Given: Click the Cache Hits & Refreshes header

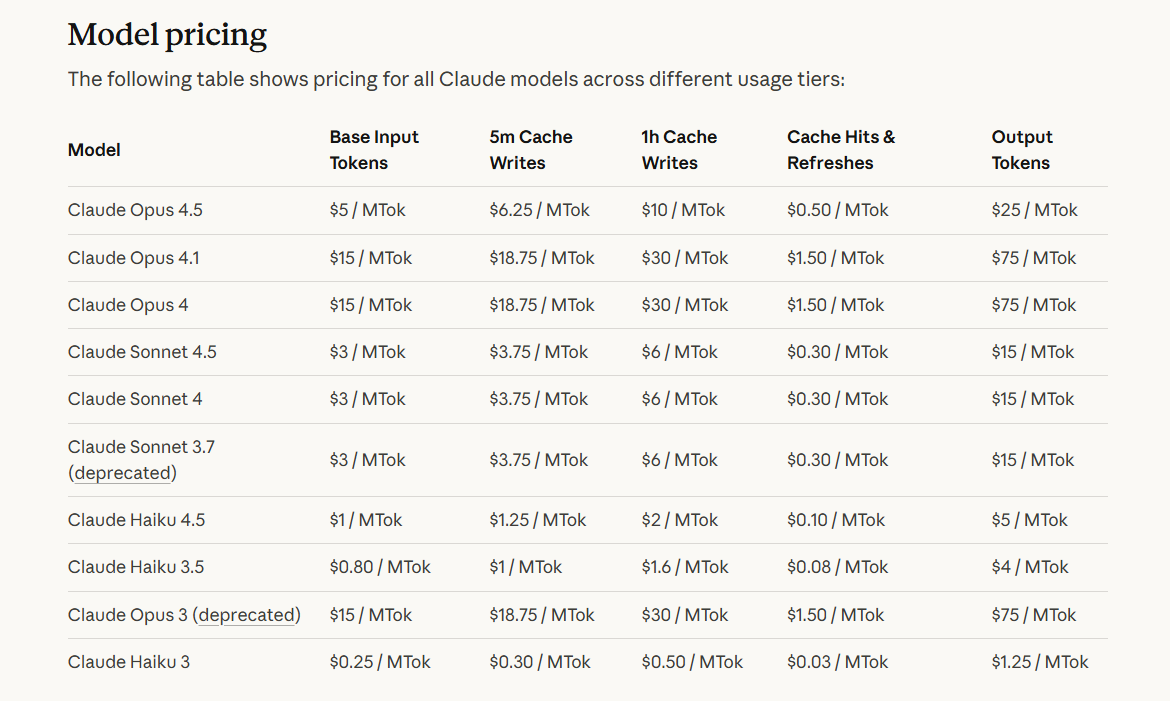Looking at the screenshot, I should point(841,150).
